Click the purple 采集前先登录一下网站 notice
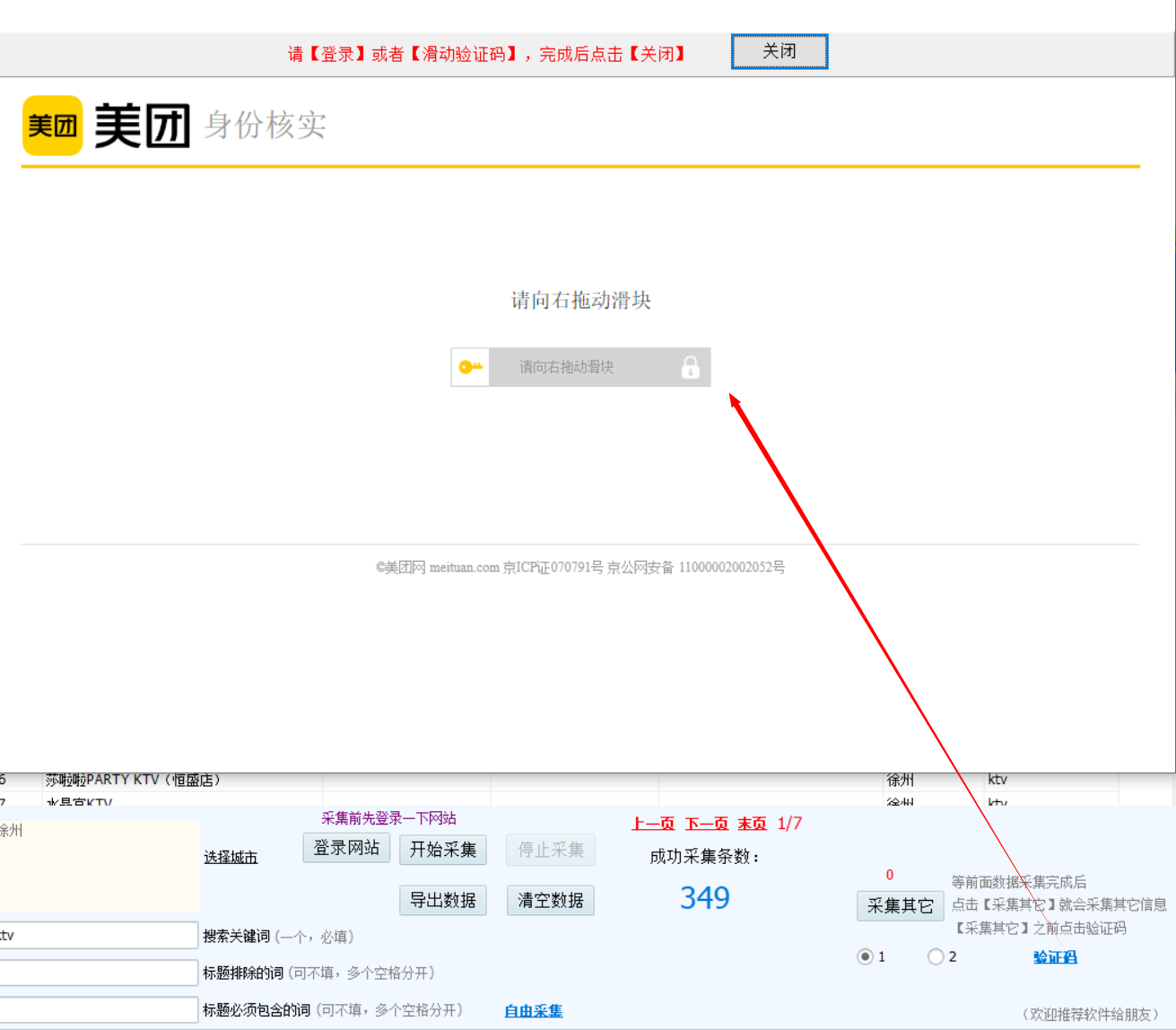 click(x=388, y=818)
